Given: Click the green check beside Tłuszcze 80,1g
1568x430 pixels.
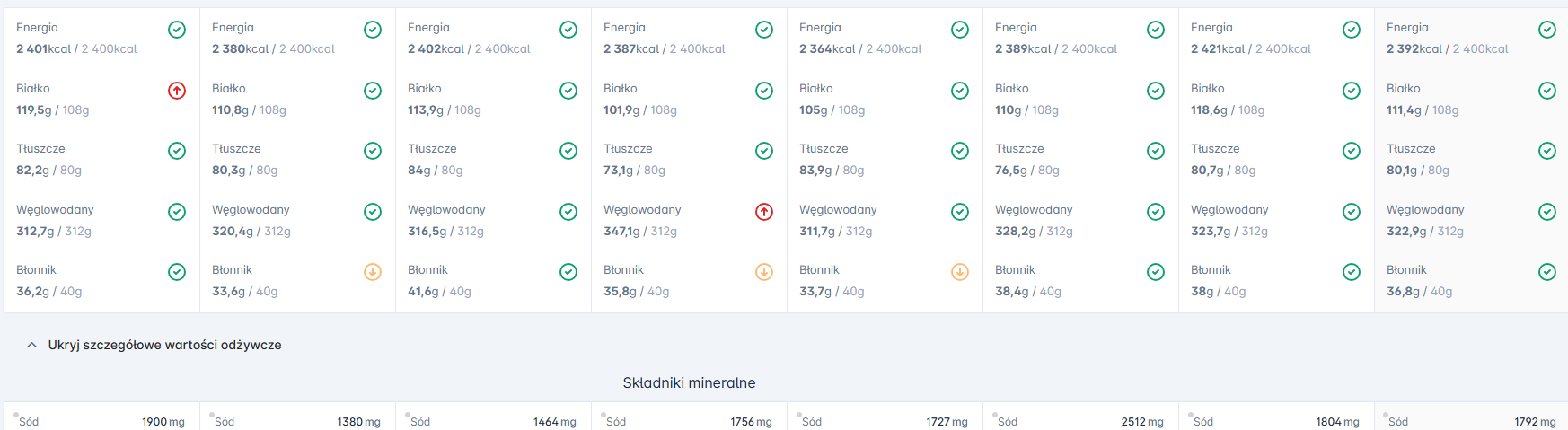Looking at the screenshot, I should 1547,151.
